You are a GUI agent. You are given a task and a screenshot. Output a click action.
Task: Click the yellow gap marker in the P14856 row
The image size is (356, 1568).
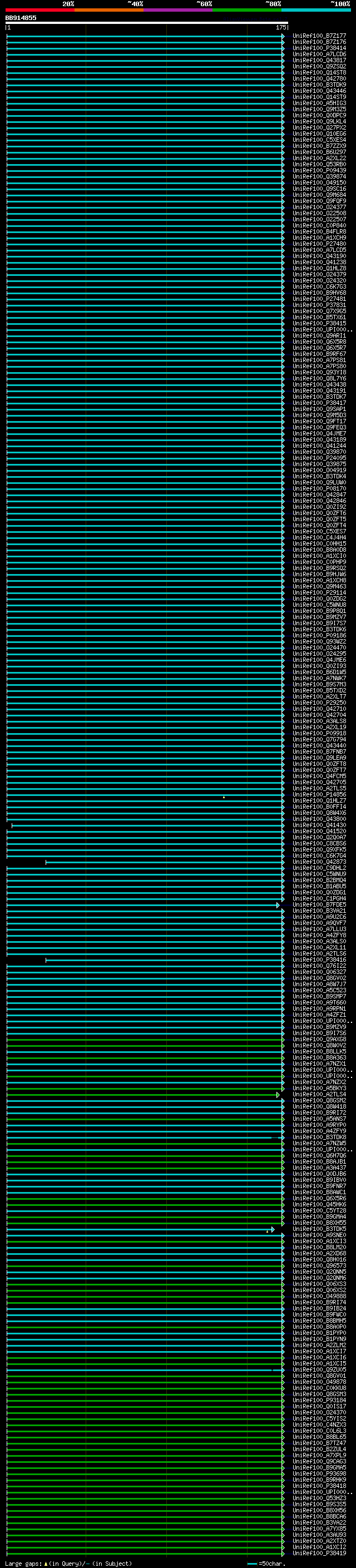[224, 797]
